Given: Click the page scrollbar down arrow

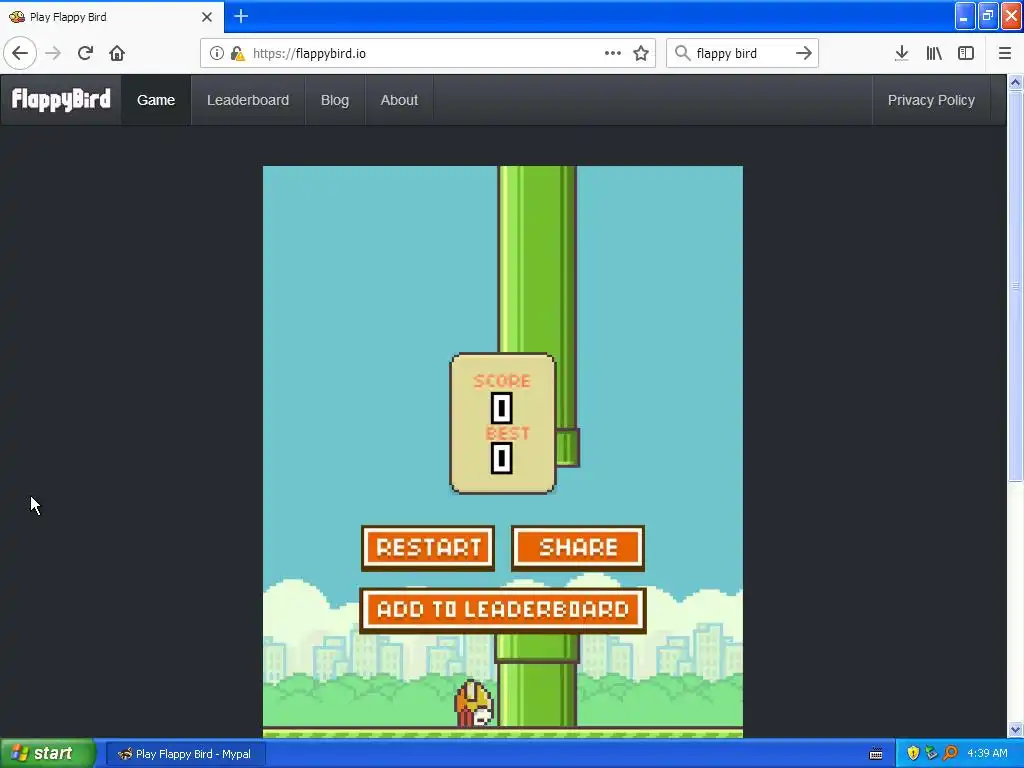Looking at the screenshot, I should [1016, 729].
